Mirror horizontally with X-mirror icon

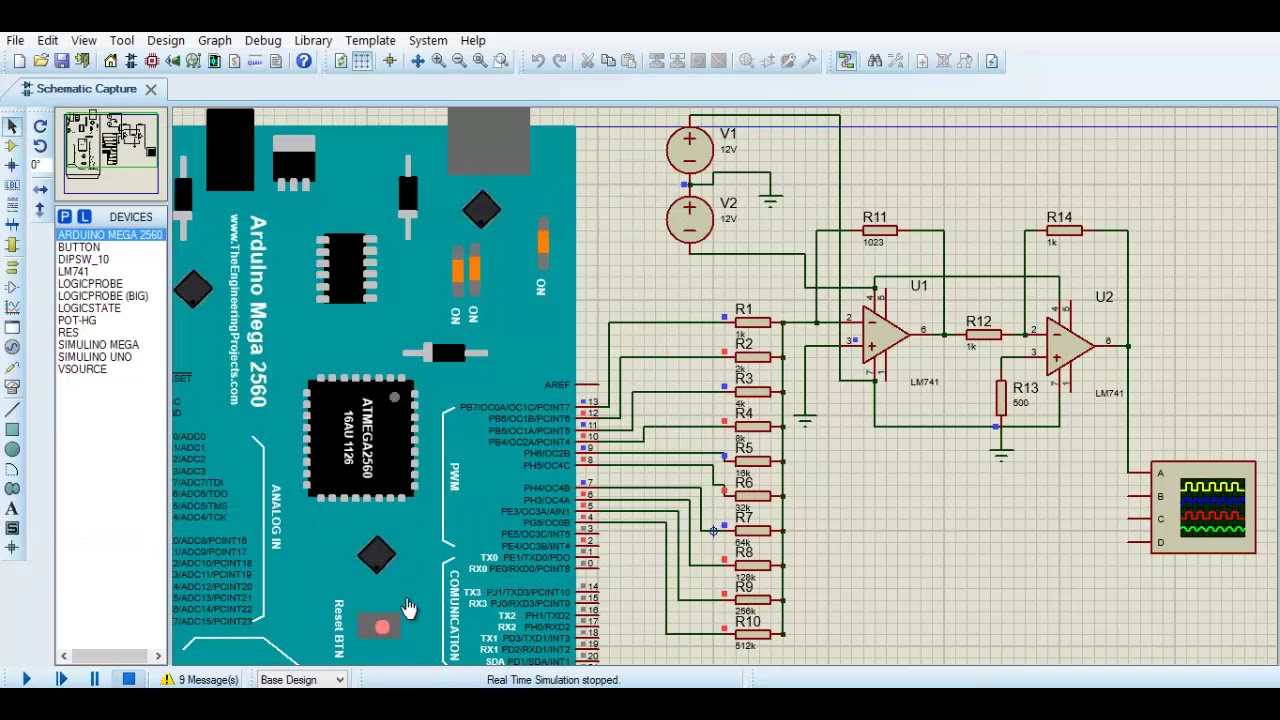pyautogui.click(x=40, y=188)
